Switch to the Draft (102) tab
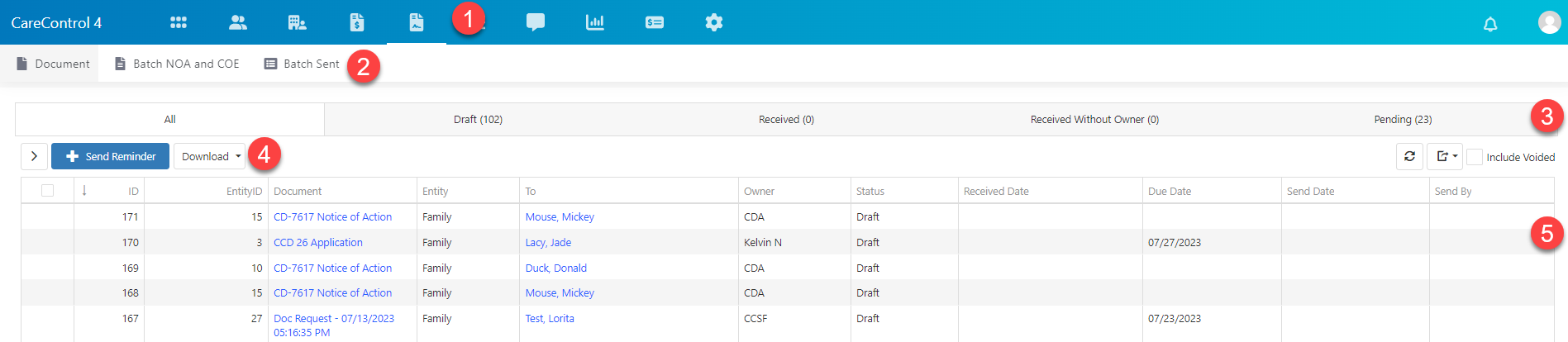 pos(478,120)
